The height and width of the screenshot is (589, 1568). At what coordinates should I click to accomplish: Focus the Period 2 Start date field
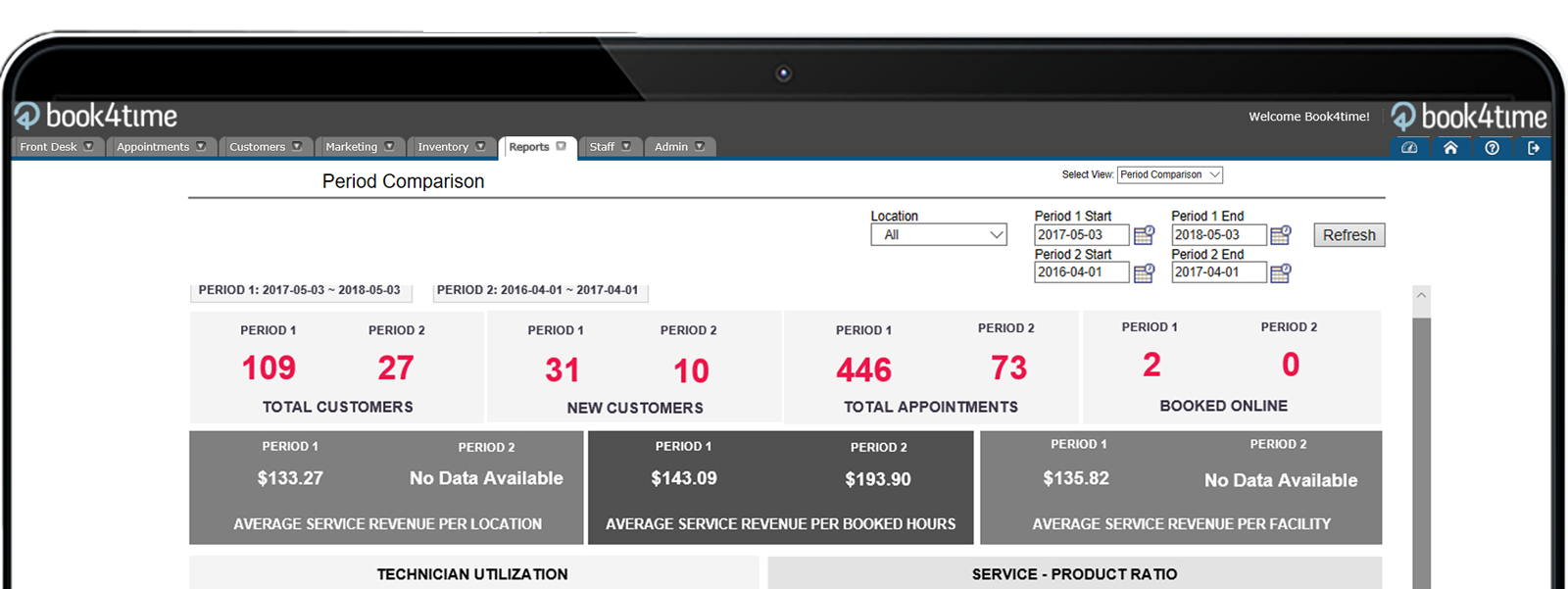coord(1082,272)
